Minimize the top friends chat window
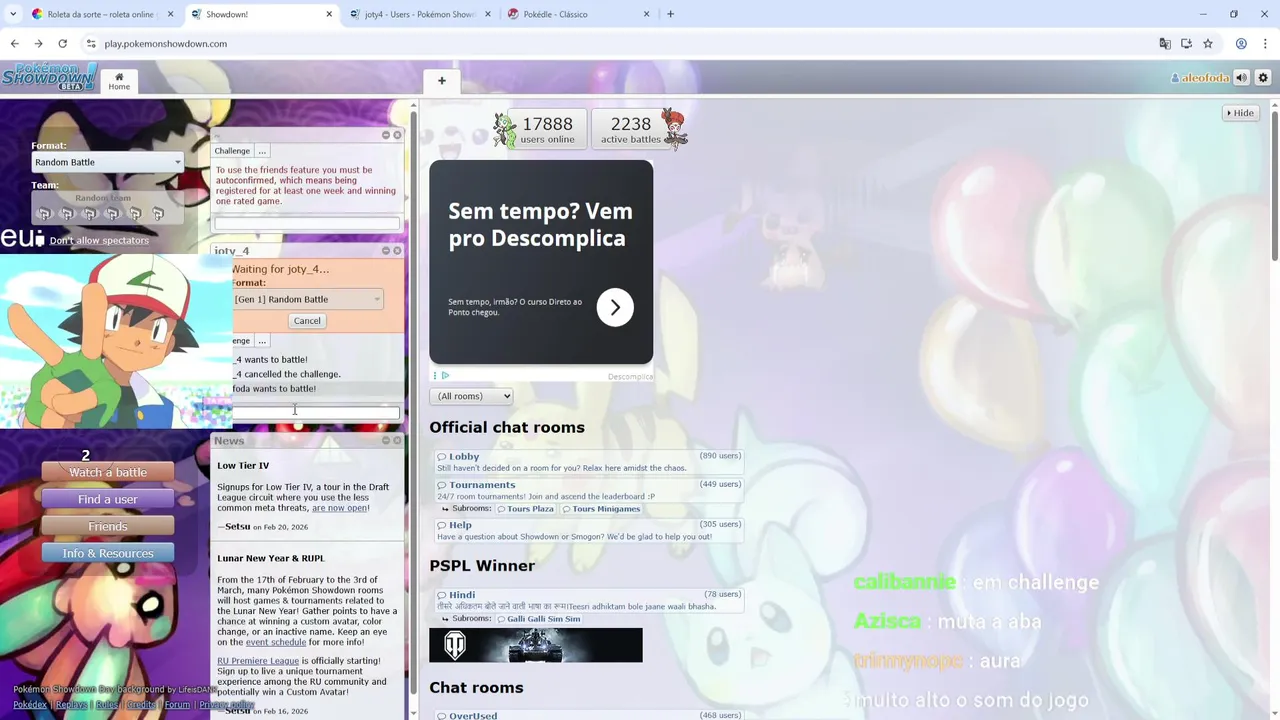 point(386,135)
